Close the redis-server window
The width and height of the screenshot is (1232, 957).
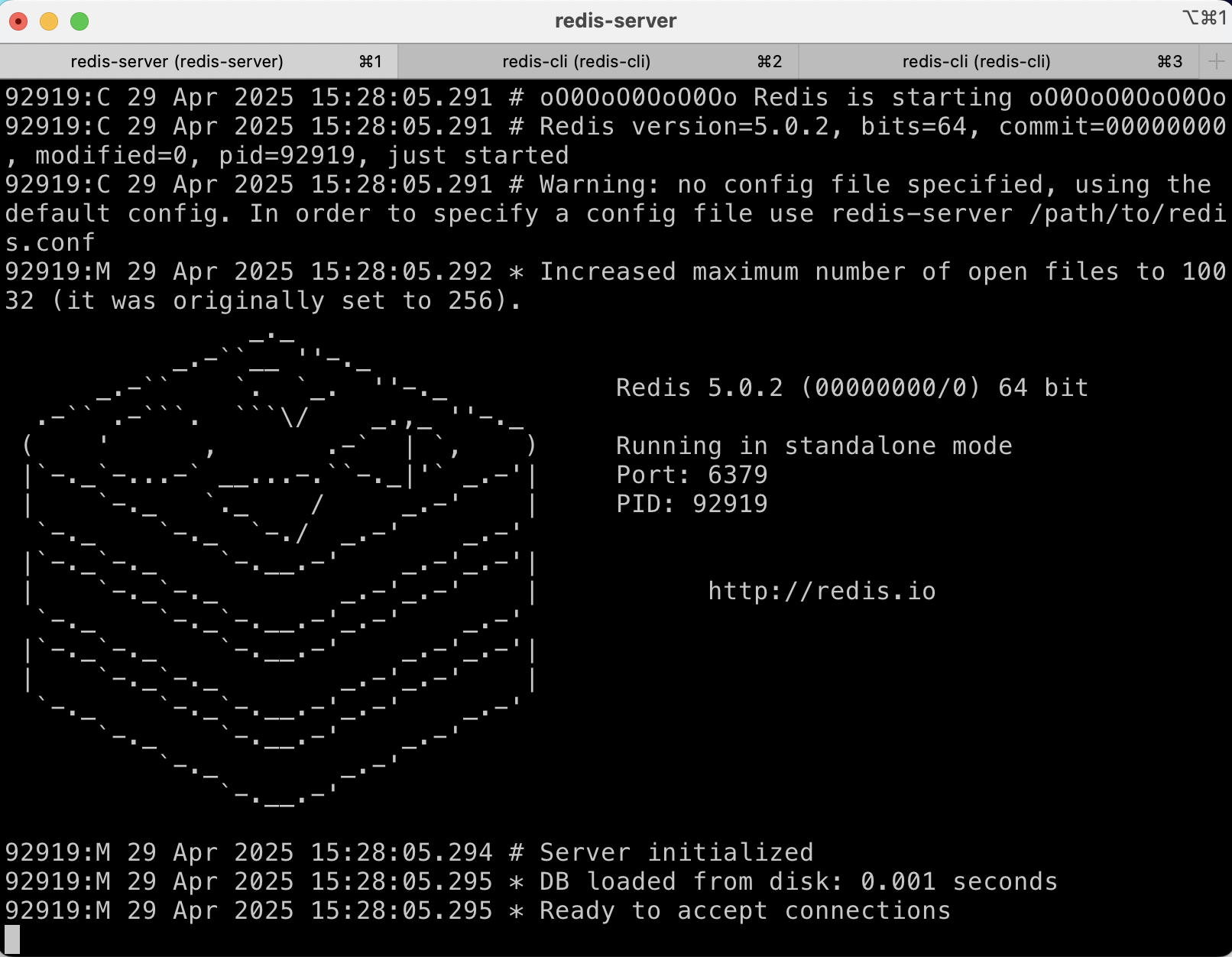tap(18, 21)
